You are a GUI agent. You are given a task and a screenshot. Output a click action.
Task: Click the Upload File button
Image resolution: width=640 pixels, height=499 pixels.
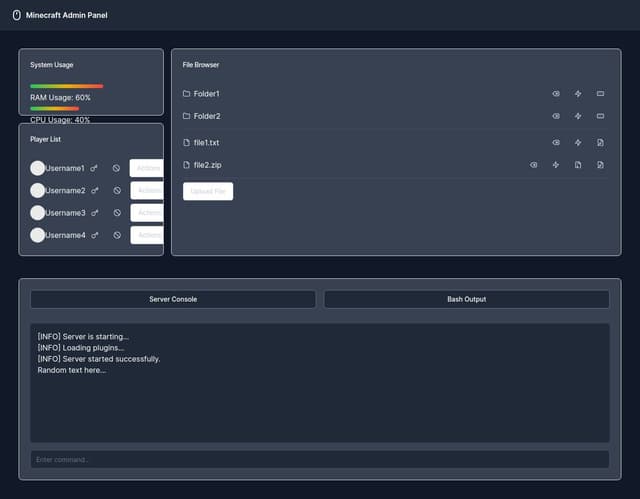208,191
